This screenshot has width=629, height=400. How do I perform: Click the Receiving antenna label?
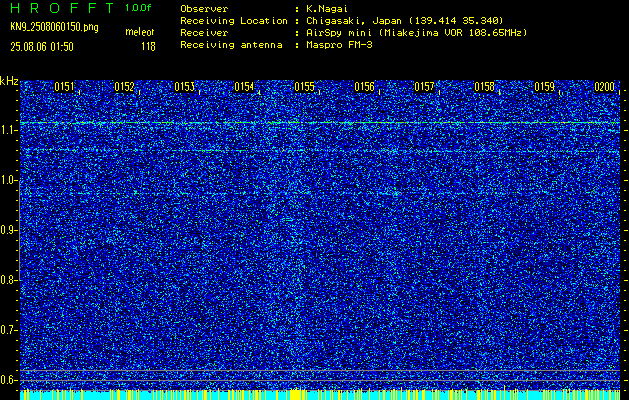(231, 45)
